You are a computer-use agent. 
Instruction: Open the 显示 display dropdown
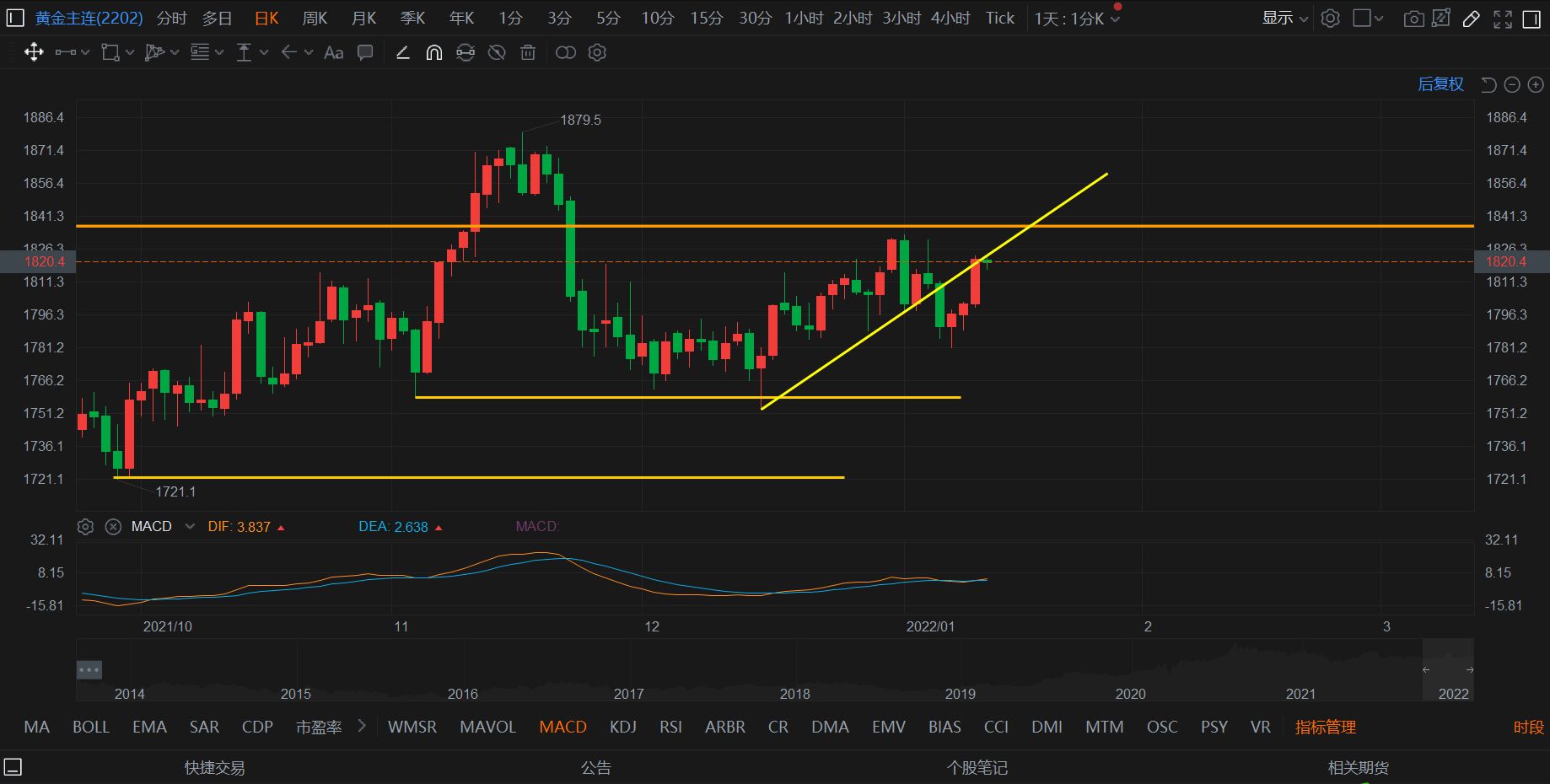1285,18
